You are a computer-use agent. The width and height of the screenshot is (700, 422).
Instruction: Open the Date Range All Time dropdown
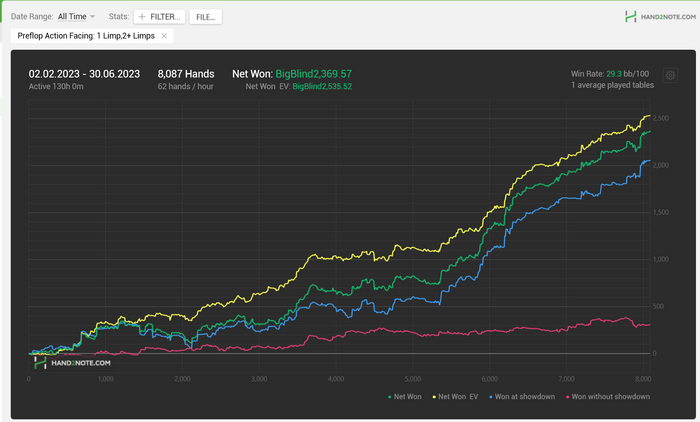76,17
